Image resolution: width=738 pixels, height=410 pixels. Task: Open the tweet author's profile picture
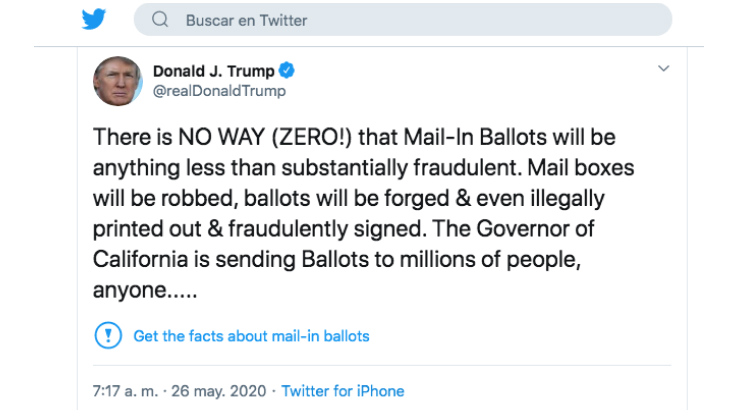pos(117,81)
